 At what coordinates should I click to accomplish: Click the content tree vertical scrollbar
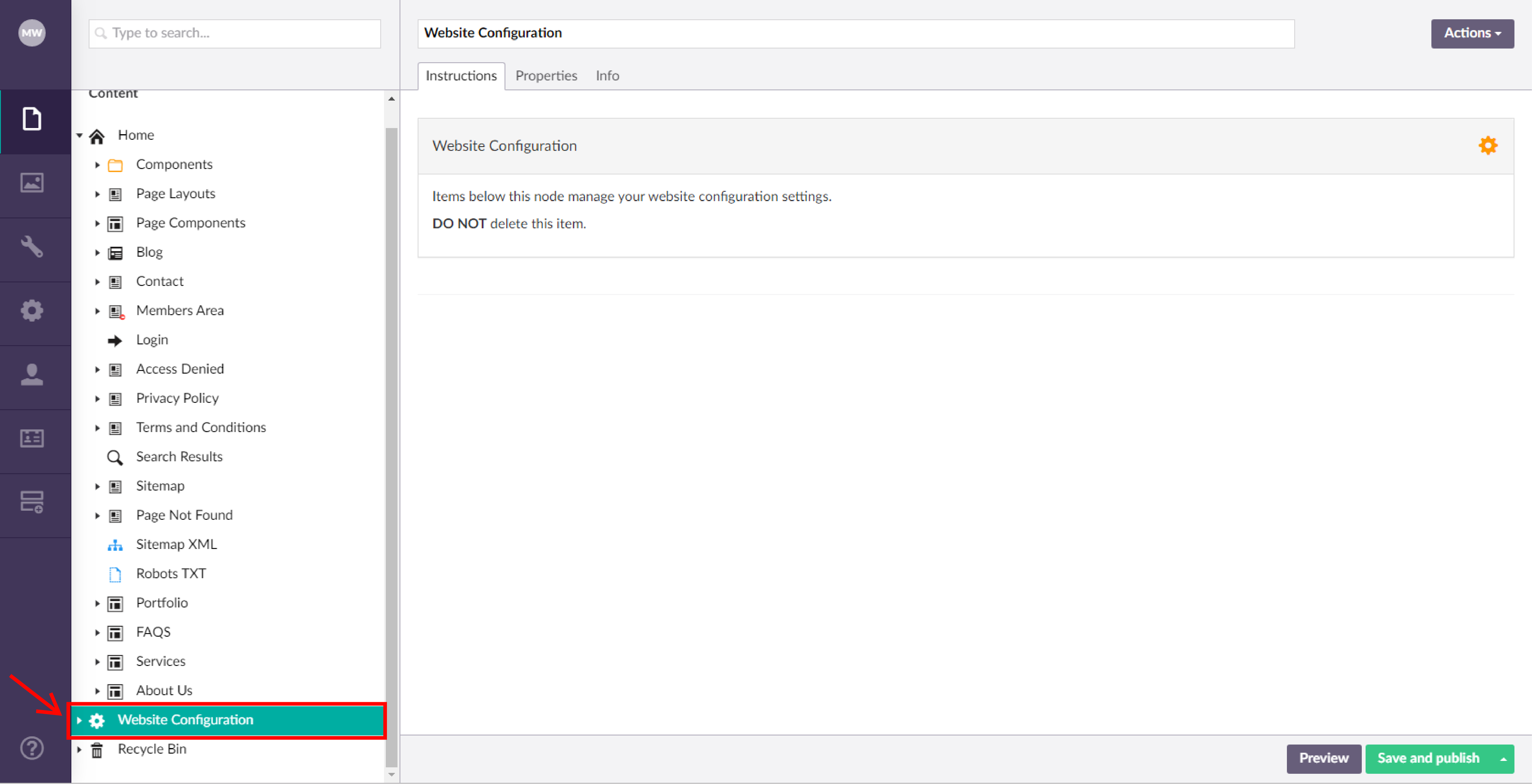pyautogui.click(x=391, y=447)
